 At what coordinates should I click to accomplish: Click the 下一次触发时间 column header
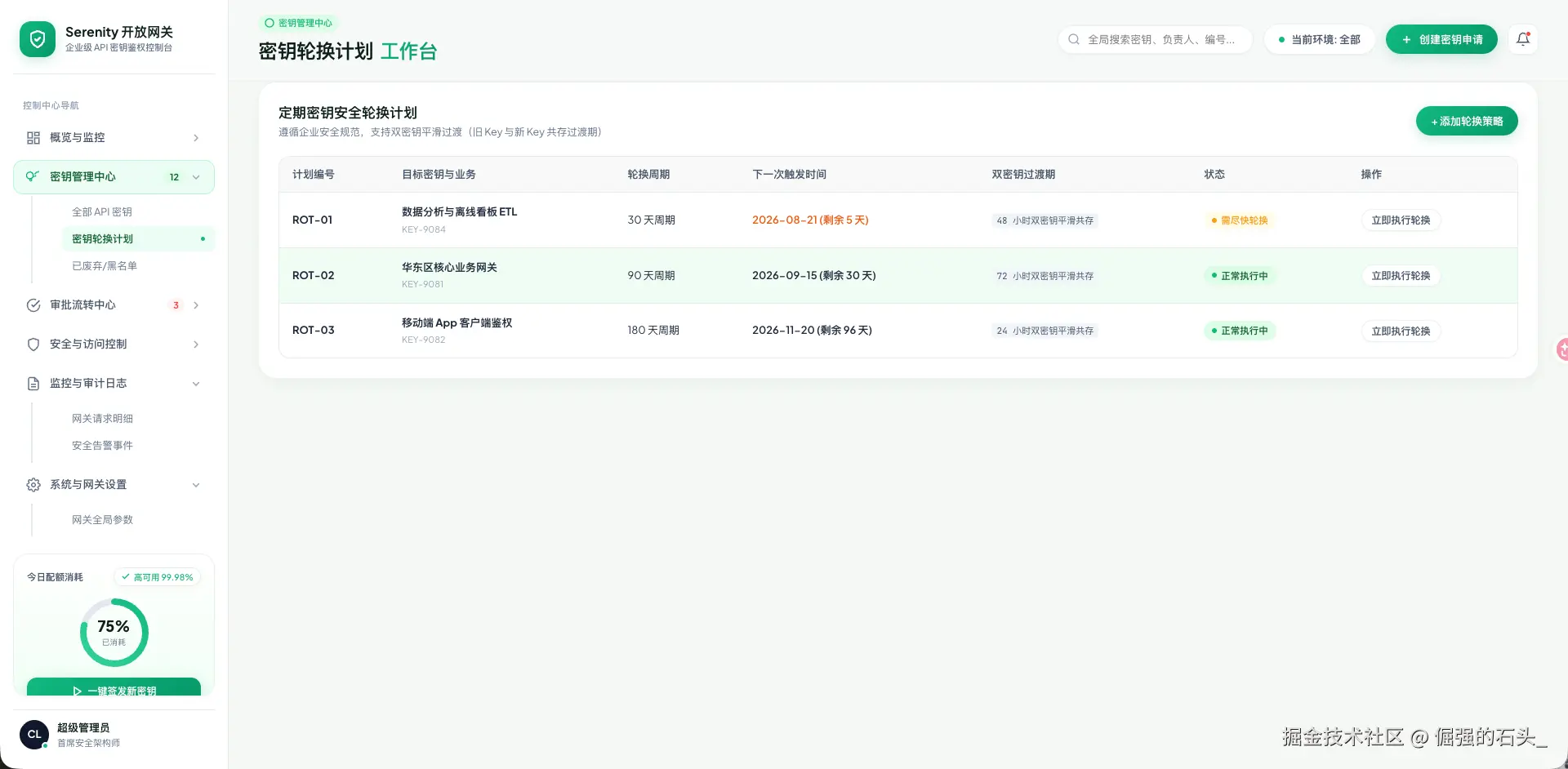click(789, 175)
